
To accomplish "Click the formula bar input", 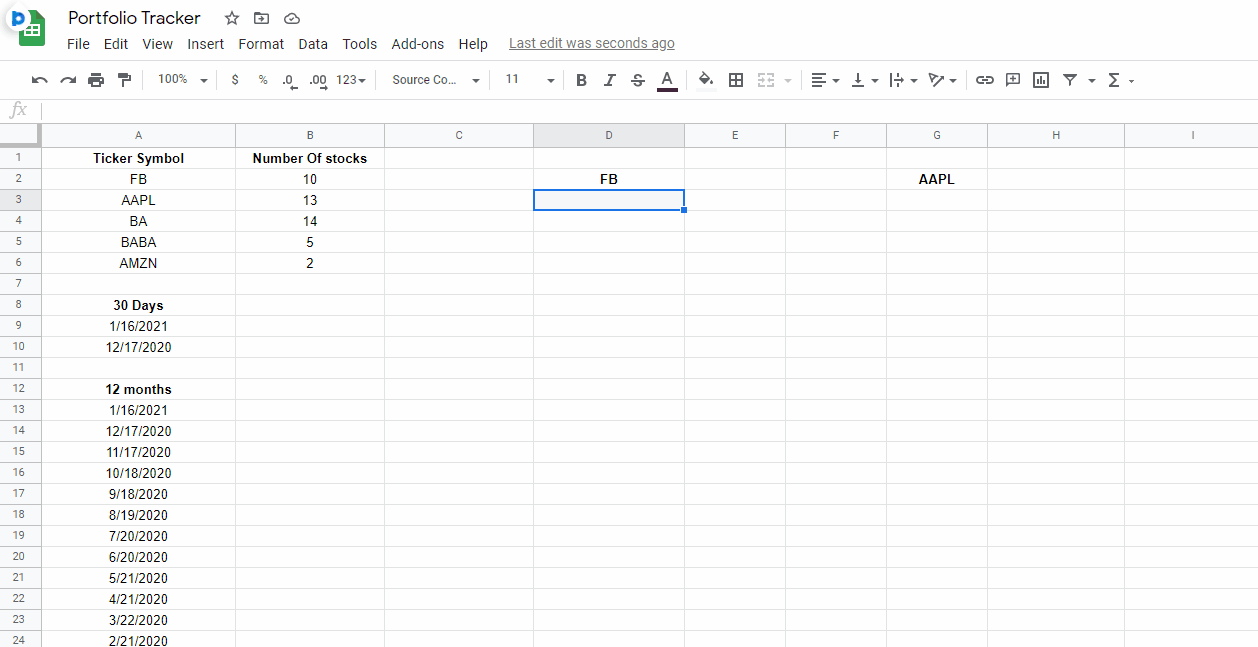I will [648, 110].
